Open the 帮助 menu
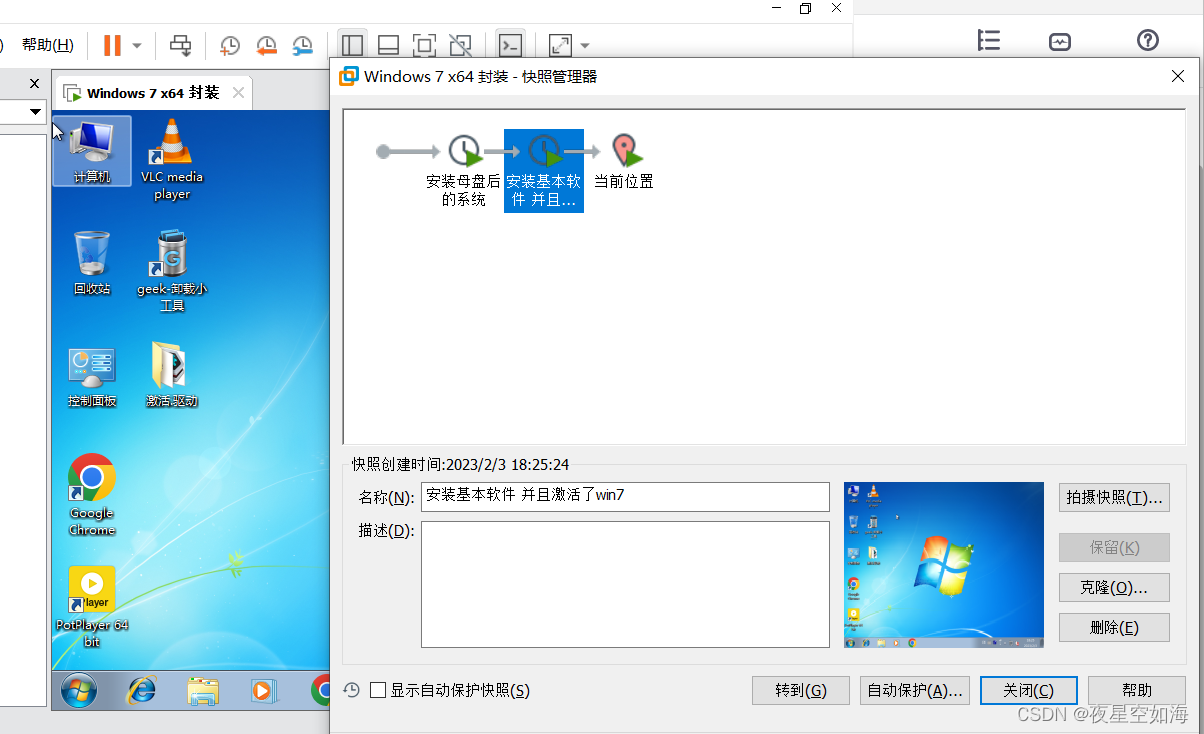 point(46,45)
